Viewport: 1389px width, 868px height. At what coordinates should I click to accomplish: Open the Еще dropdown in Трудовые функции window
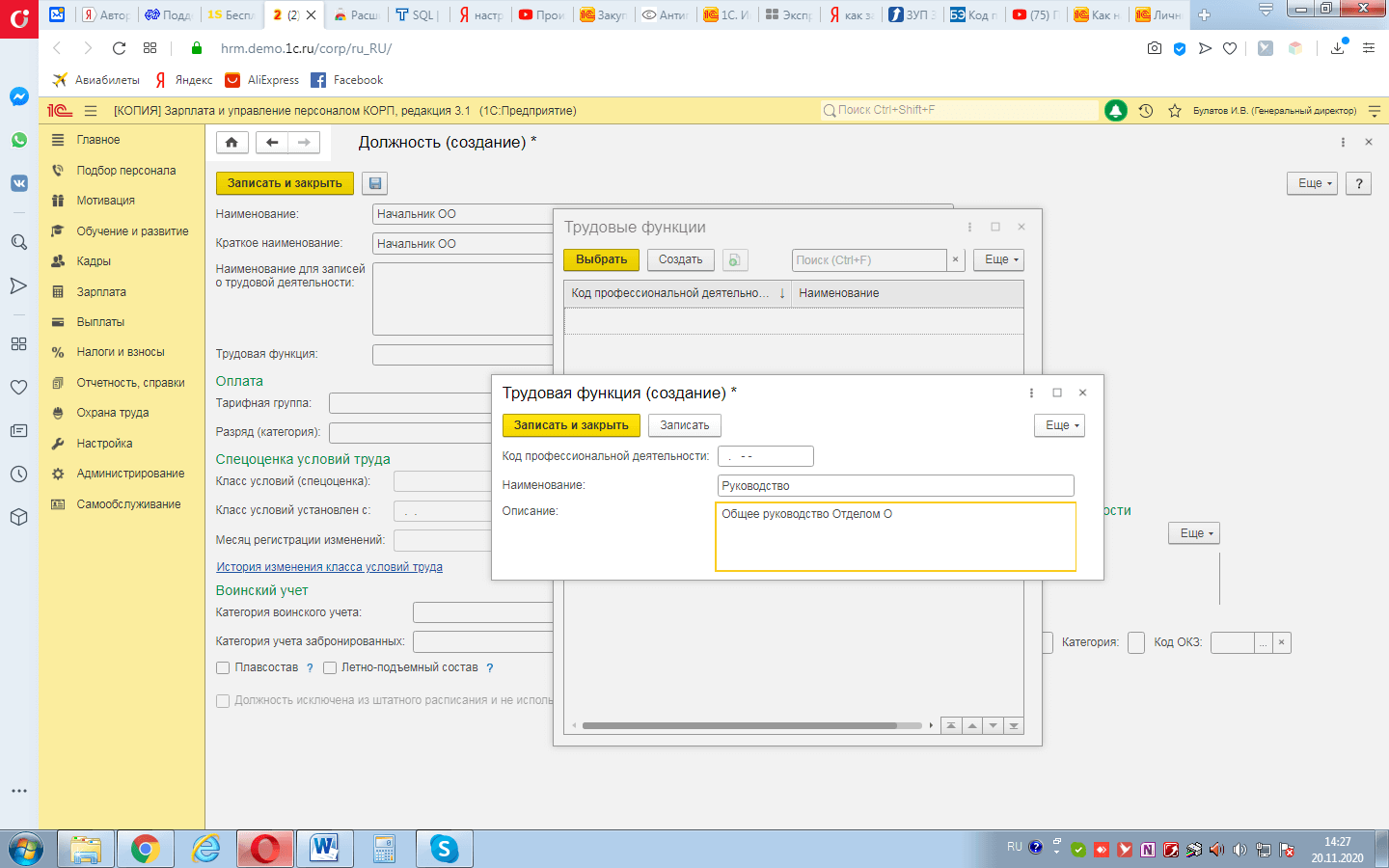(998, 260)
